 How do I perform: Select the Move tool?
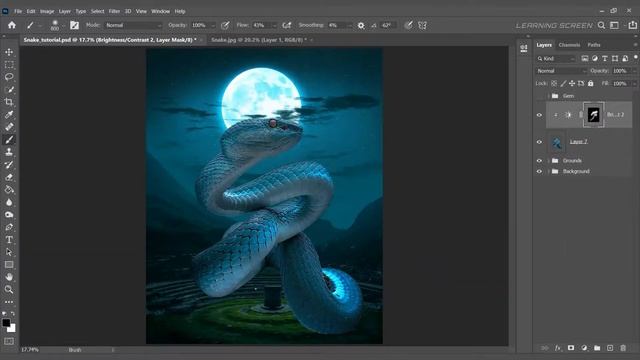9,52
